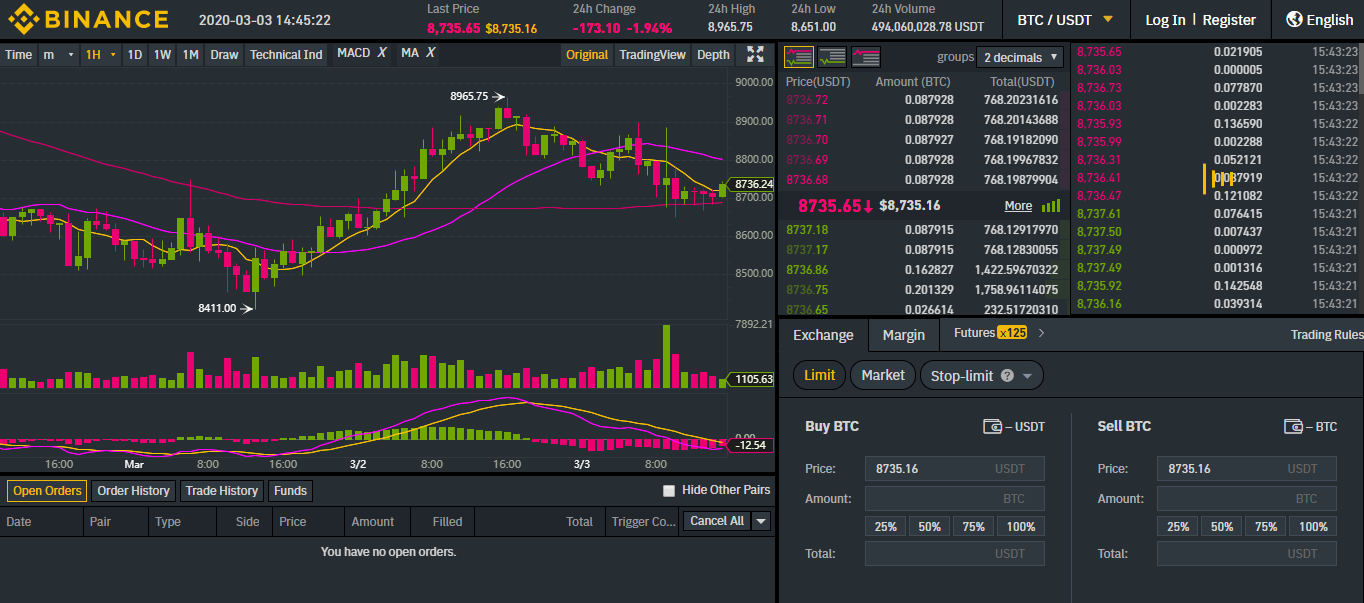Click the Cancel All button
The width and height of the screenshot is (1364, 603).
716,521
